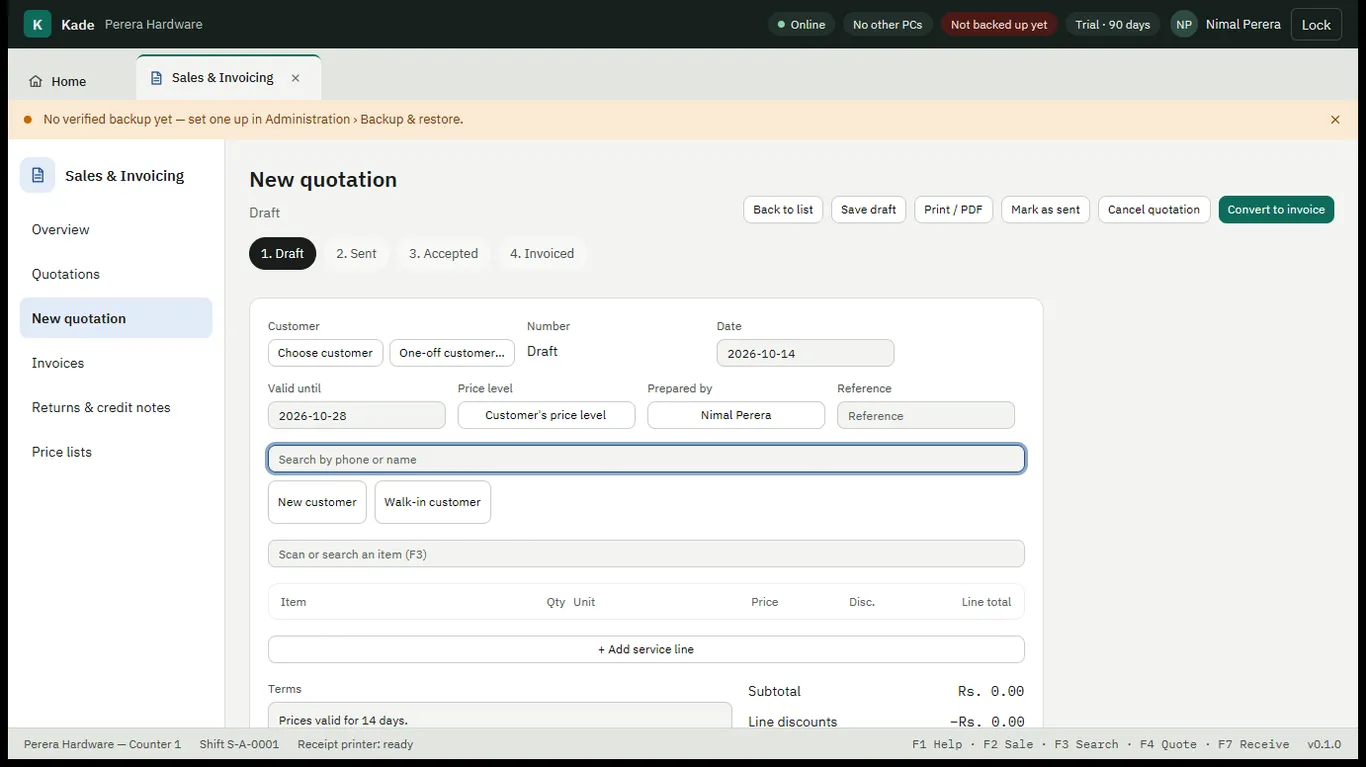This screenshot has width=1366, height=767.
Task: Select the 3. Accepted stage pill
Action: pyautogui.click(x=443, y=253)
